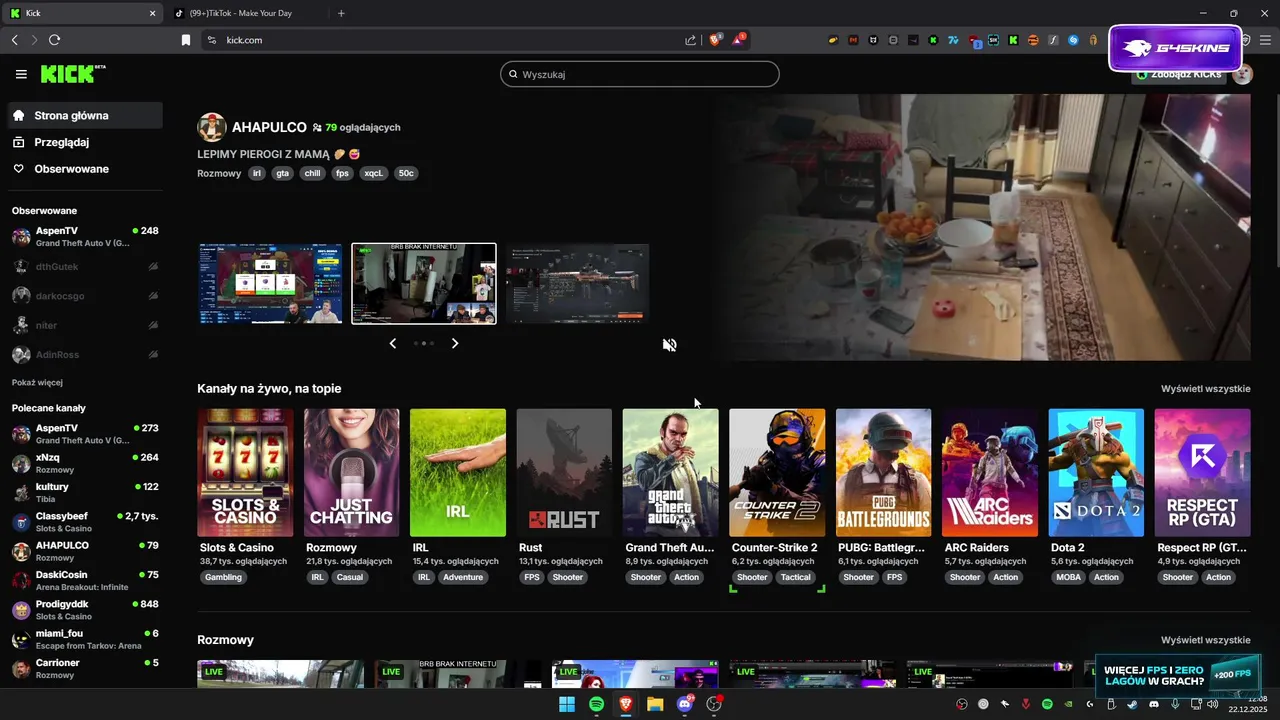Viewport: 1280px width, 720px height.
Task: Open xNzq in recommended channels
Action: click(85, 463)
